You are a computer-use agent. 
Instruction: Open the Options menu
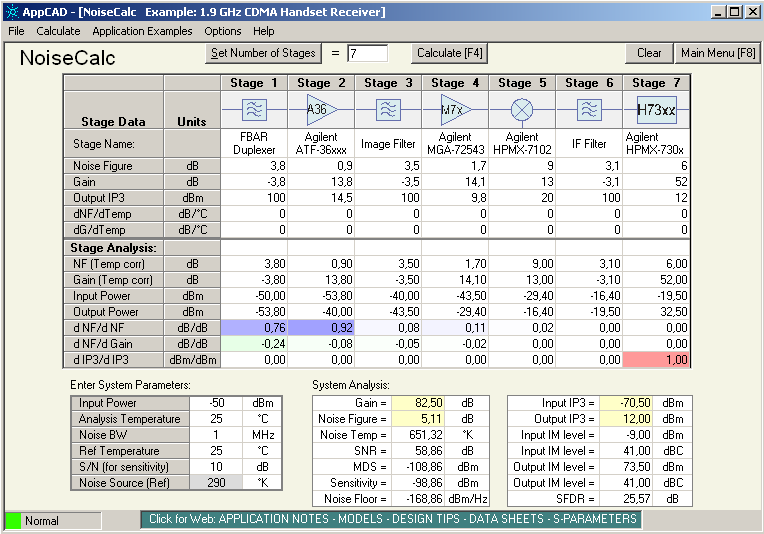(x=223, y=31)
